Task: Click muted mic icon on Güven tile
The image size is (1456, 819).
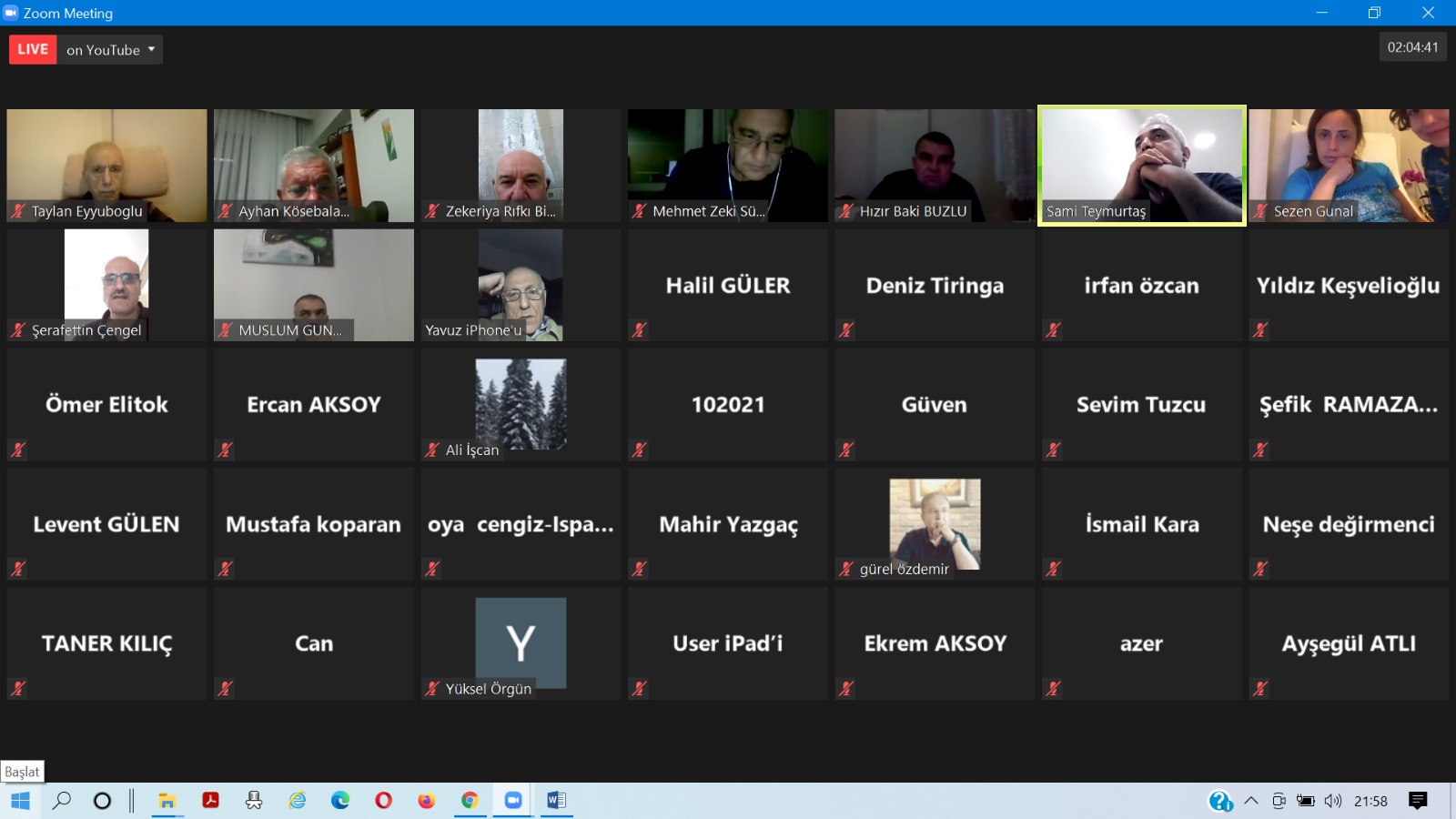Action: [x=846, y=450]
